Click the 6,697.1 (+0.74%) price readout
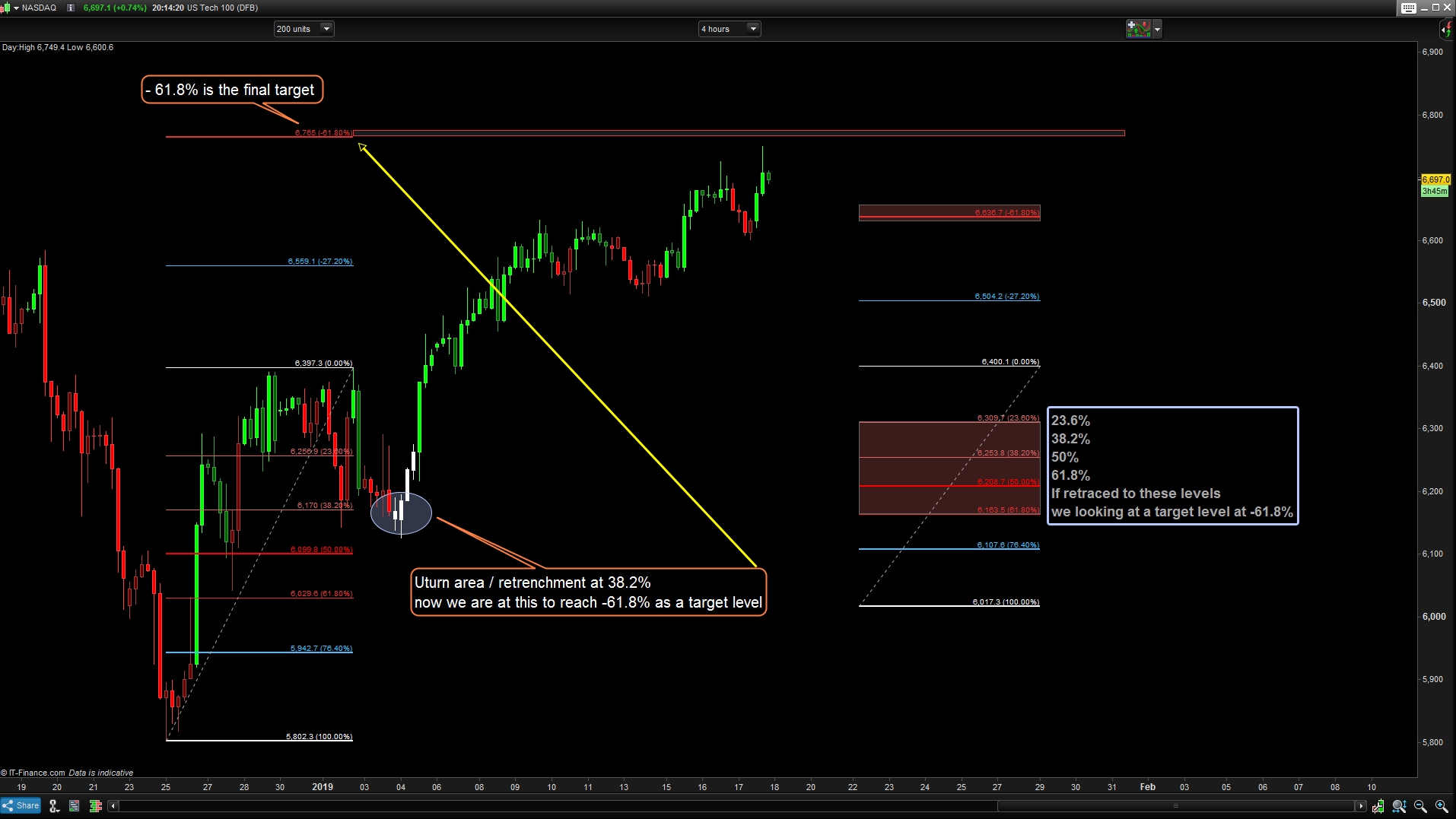 click(115, 8)
